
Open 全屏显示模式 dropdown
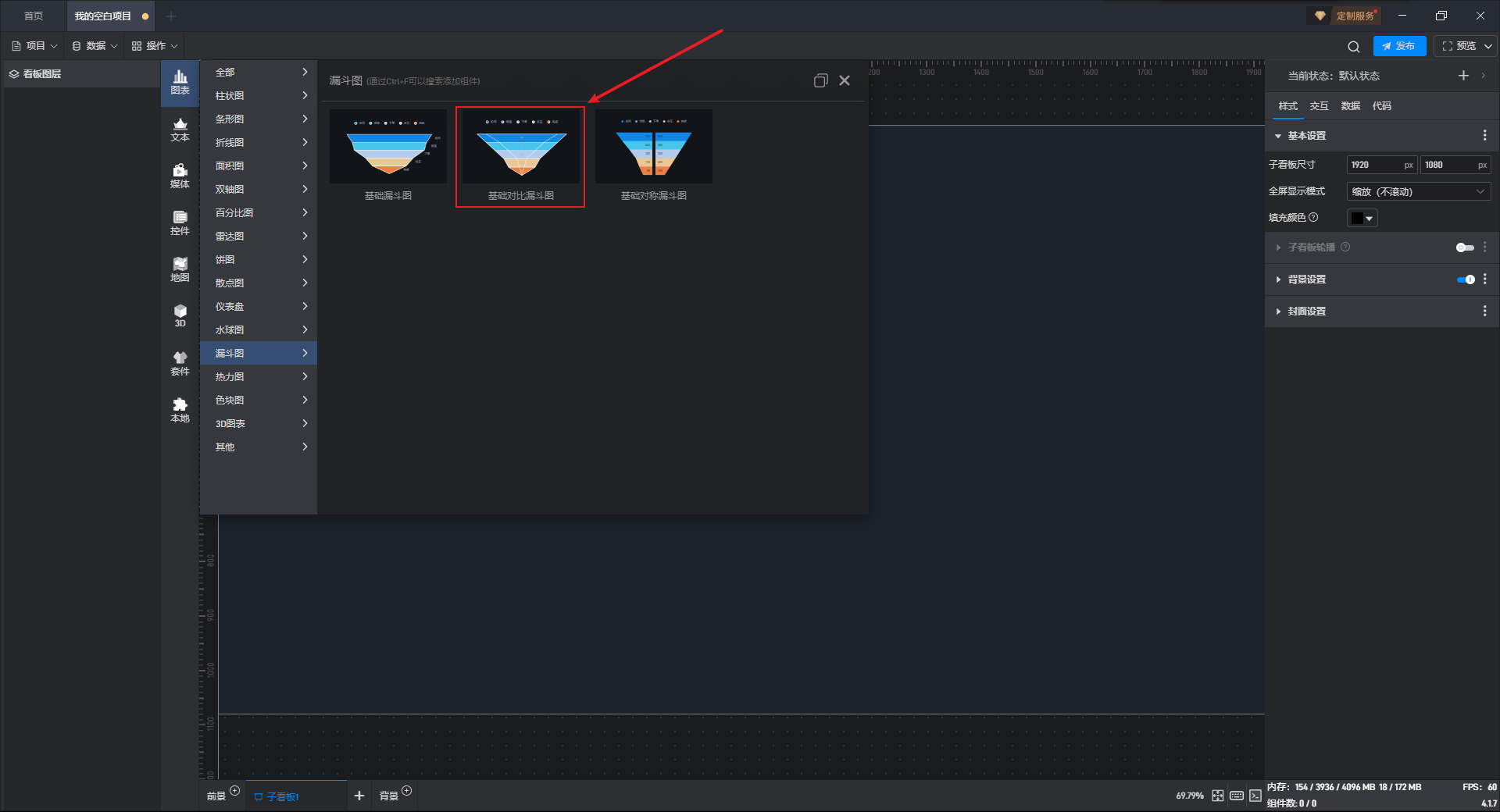(x=1419, y=192)
